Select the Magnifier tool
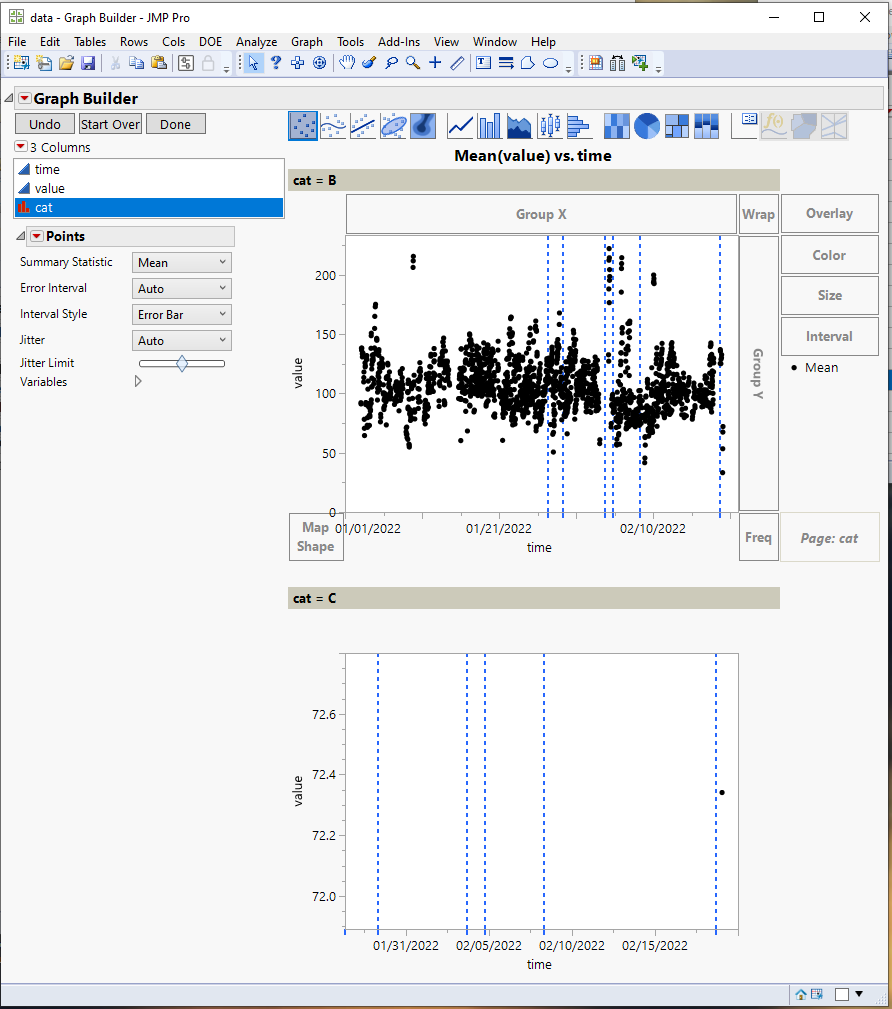The width and height of the screenshot is (892, 1009). click(414, 63)
